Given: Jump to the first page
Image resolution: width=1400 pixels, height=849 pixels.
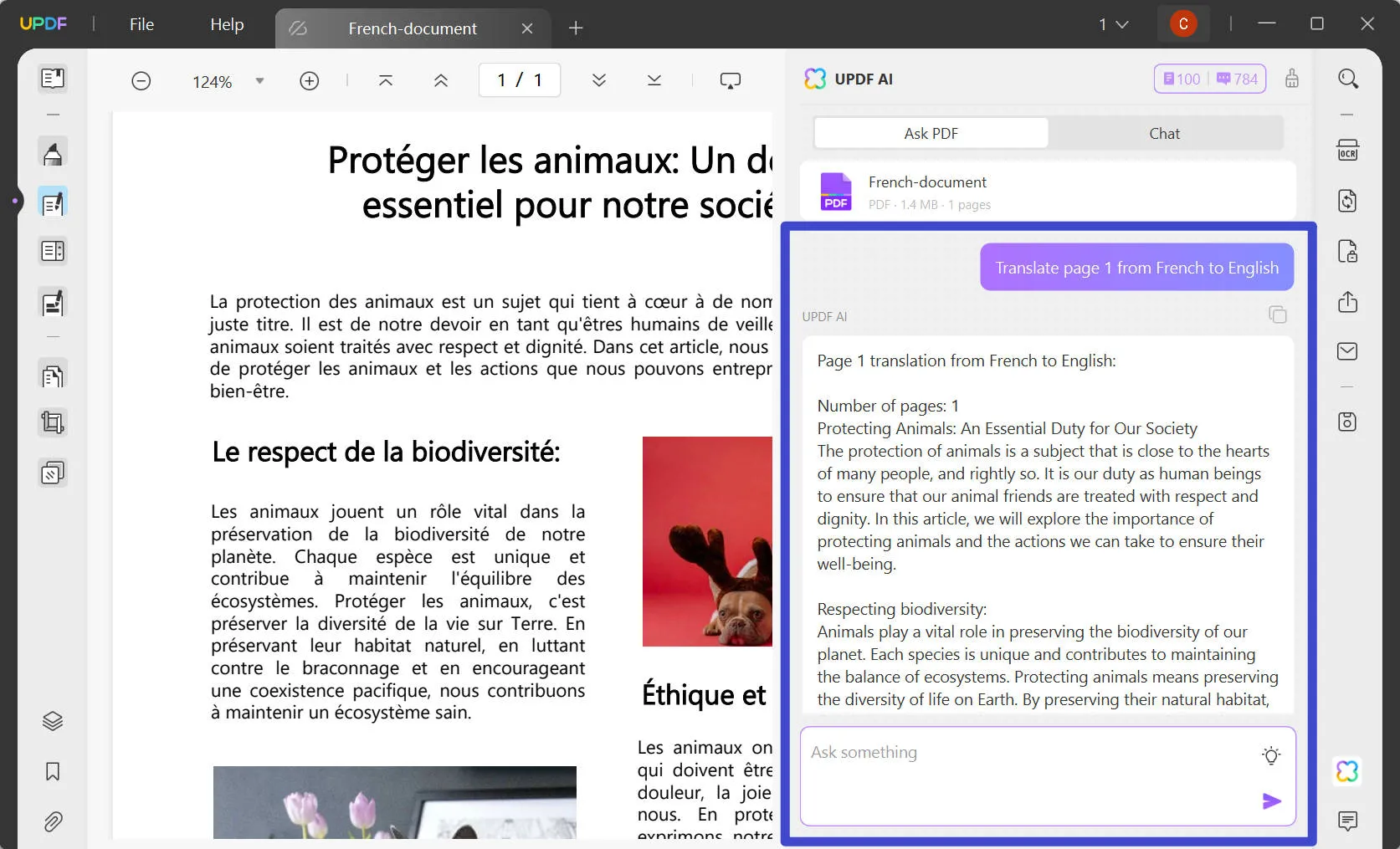Looking at the screenshot, I should [386, 81].
